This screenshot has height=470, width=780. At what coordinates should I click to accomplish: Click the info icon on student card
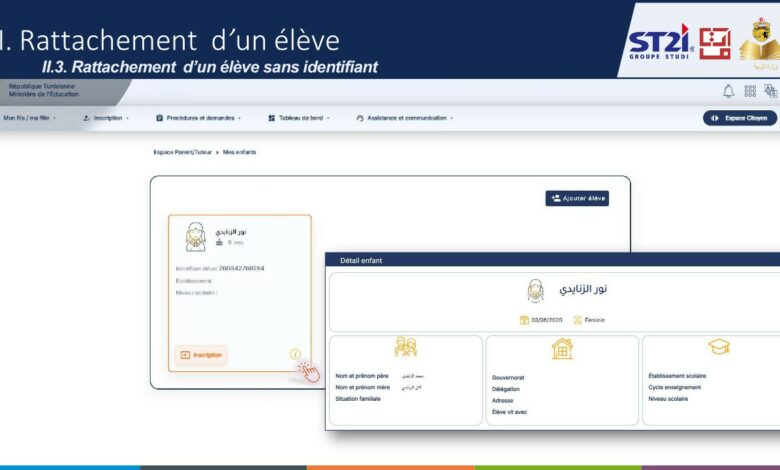point(295,354)
